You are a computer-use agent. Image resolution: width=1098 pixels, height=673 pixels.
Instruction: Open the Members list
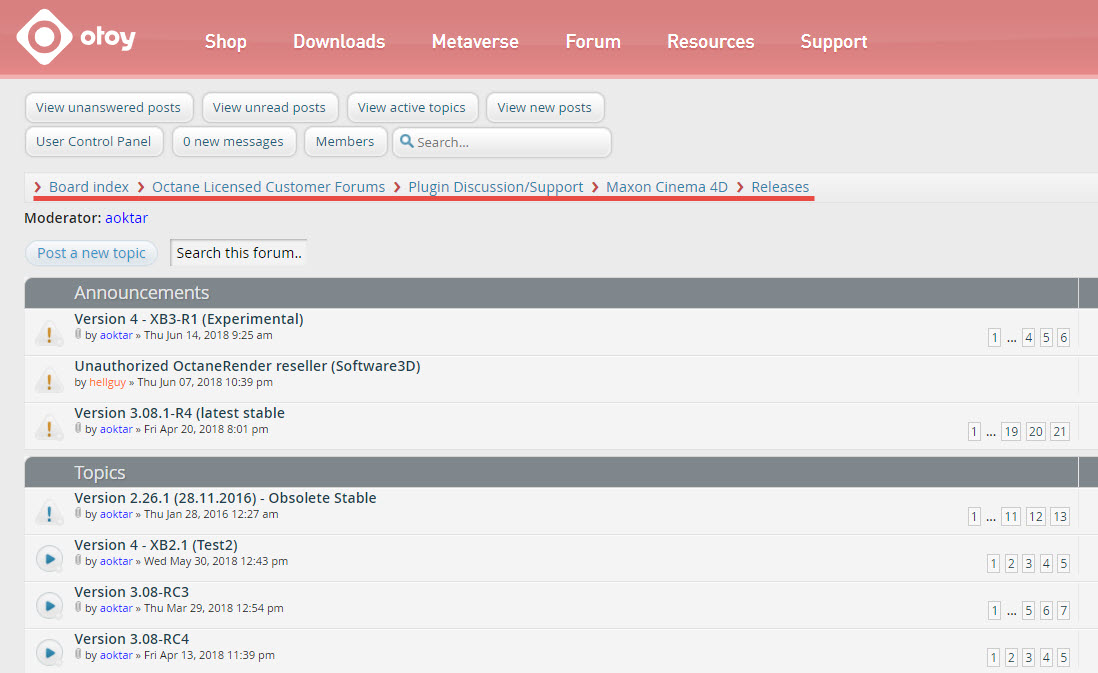pyautogui.click(x=345, y=141)
